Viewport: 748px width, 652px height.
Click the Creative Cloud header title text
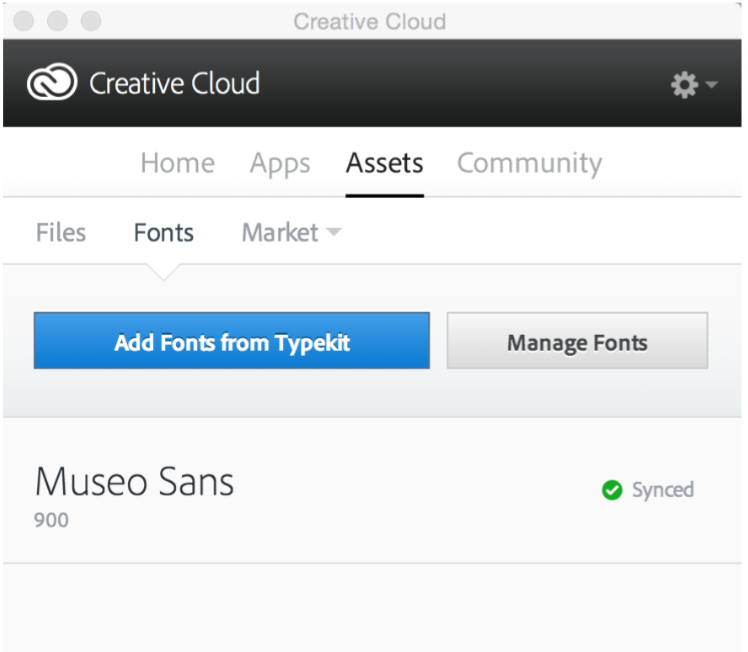tap(175, 83)
